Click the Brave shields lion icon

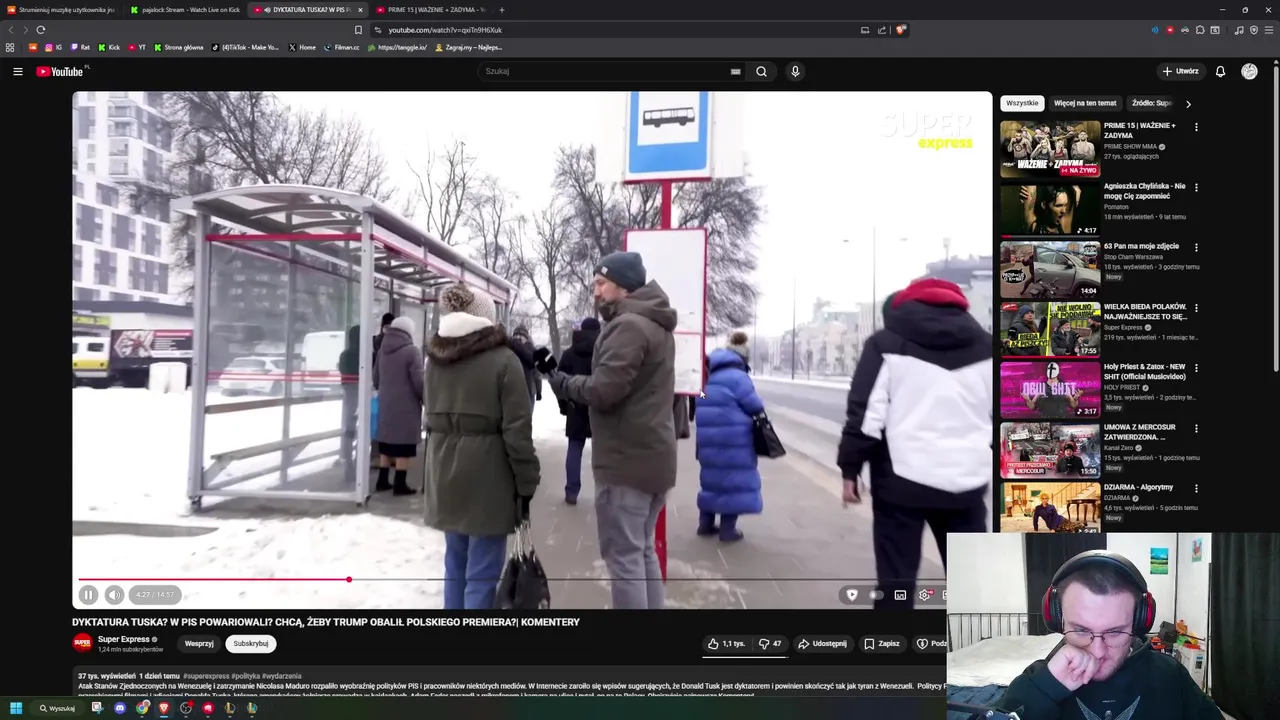tap(900, 30)
